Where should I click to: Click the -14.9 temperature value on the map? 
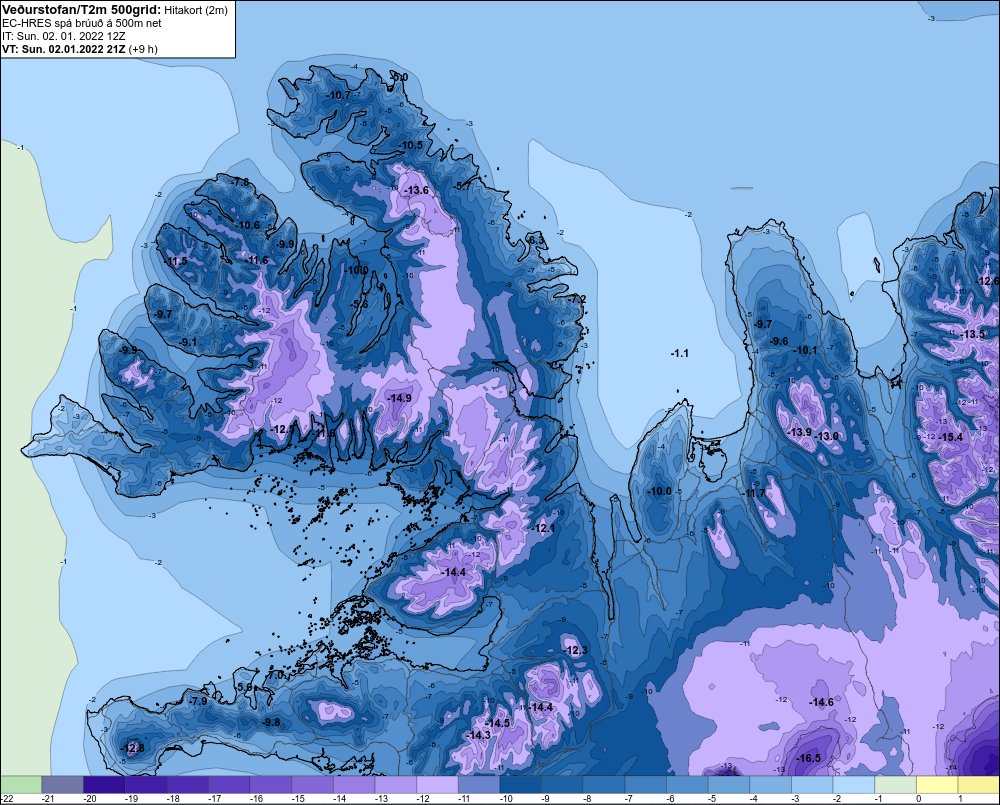pos(399,398)
